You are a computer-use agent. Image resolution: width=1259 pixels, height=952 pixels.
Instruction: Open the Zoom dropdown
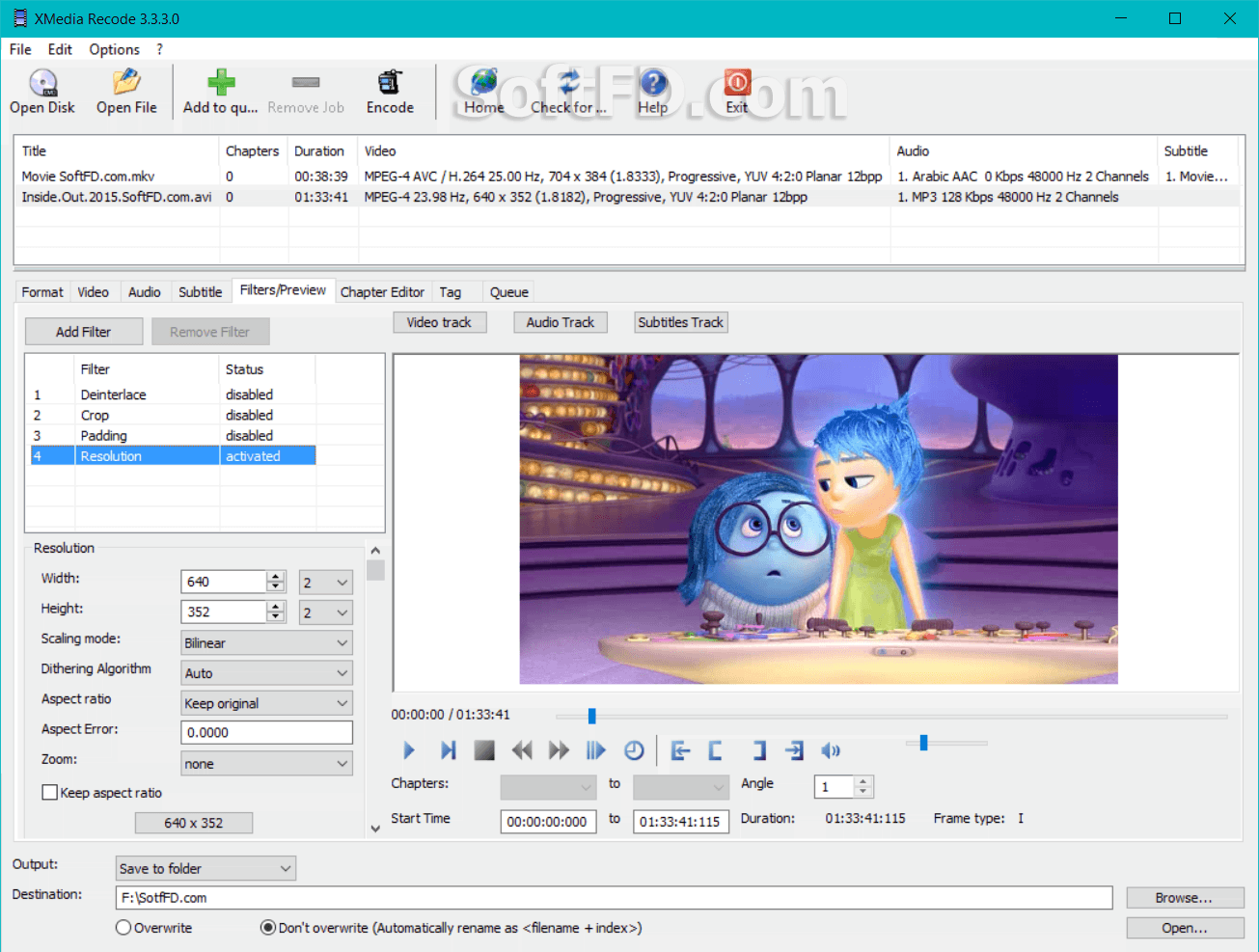[x=267, y=764]
